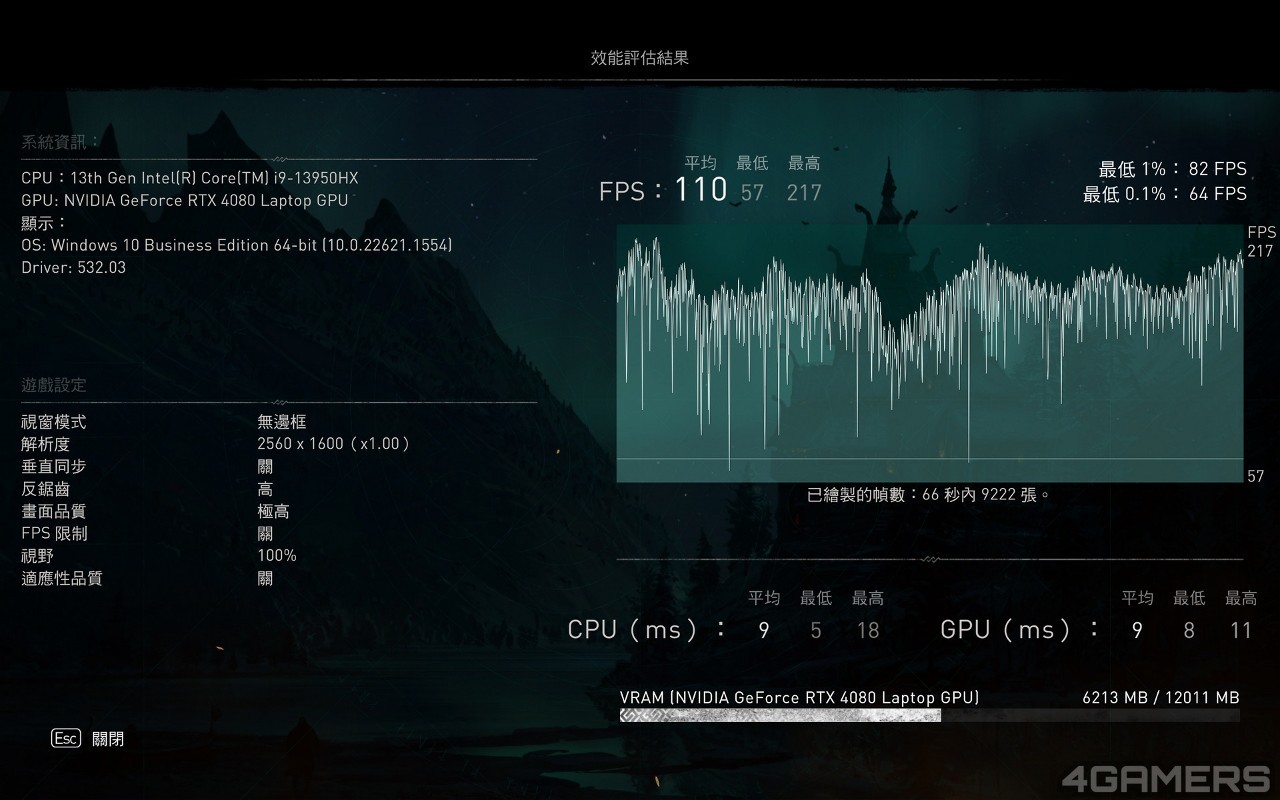The width and height of the screenshot is (1280, 800).
Task: Click the average FPS value 110
Action: [701, 190]
